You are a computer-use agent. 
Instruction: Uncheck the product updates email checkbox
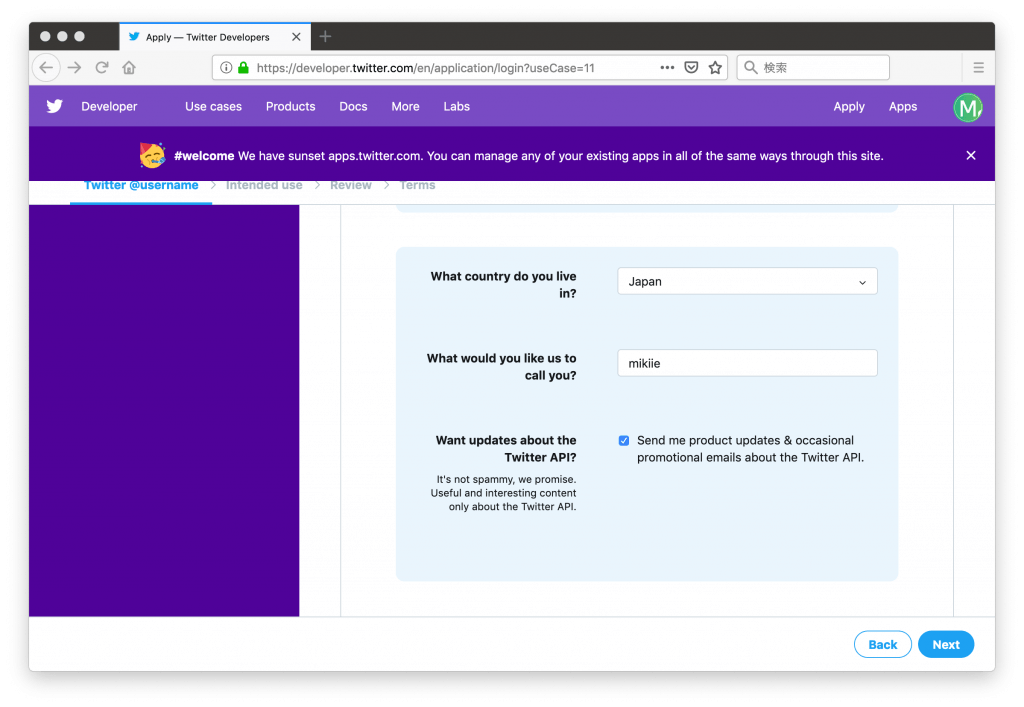coord(624,441)
